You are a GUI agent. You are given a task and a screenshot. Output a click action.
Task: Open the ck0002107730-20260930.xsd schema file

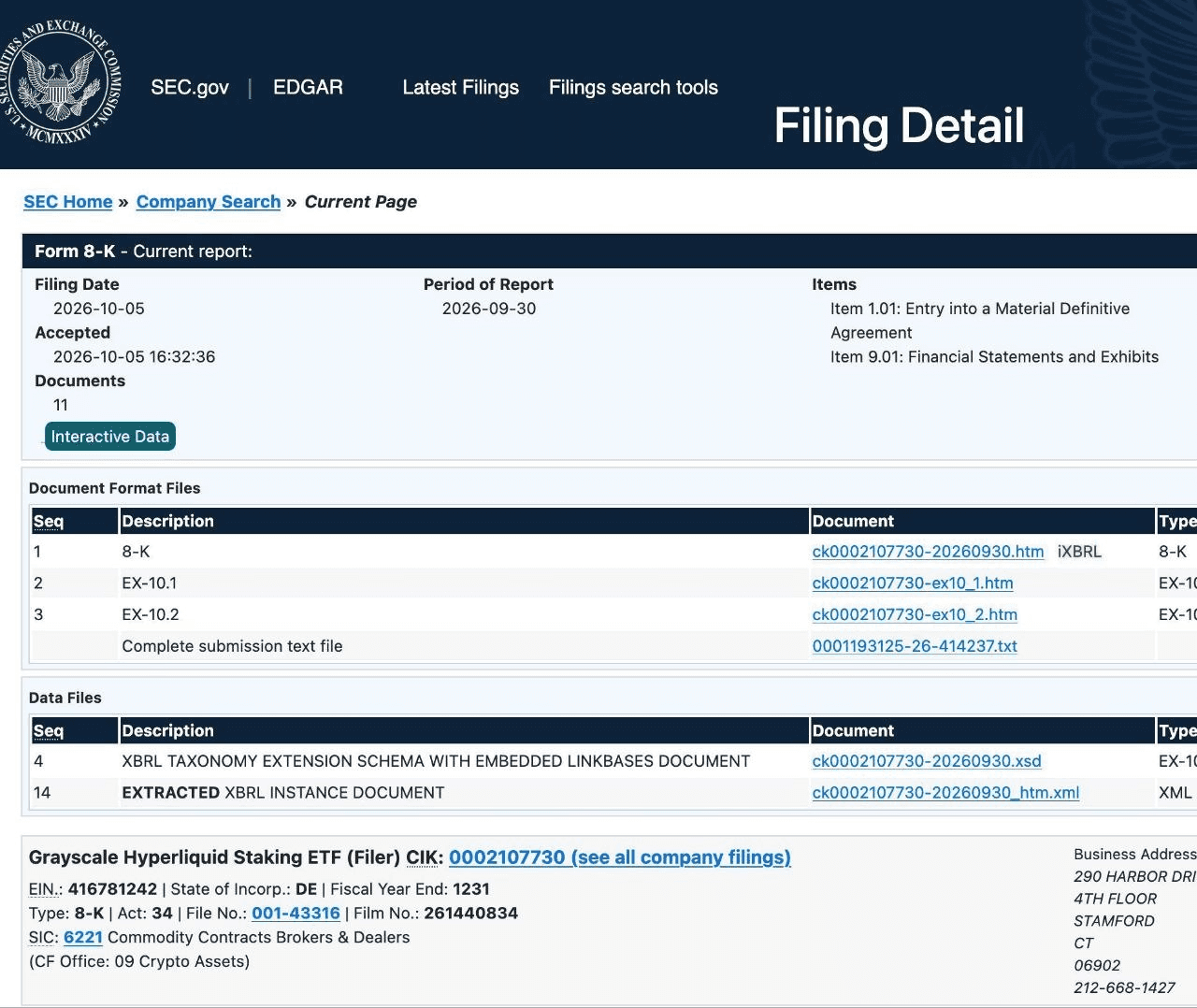(x=927, y=761)
